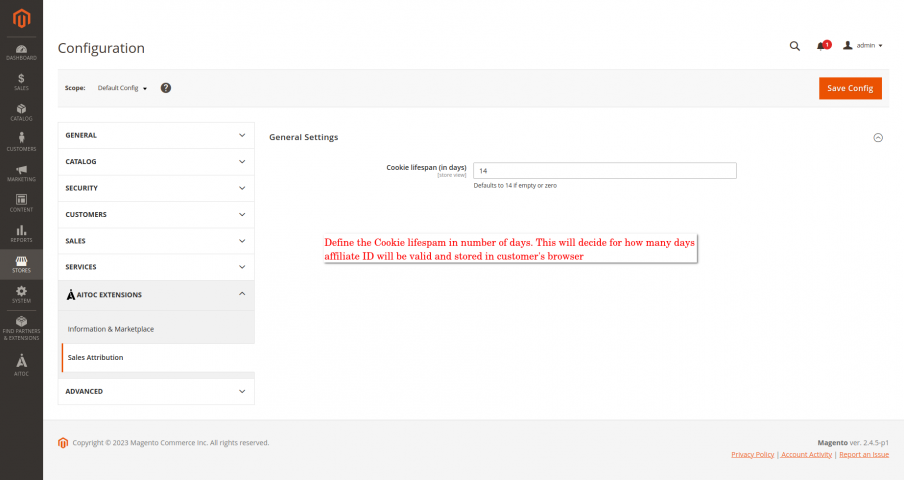Expand the General configuration section
The image size is (904, 480).
(156, 135)
